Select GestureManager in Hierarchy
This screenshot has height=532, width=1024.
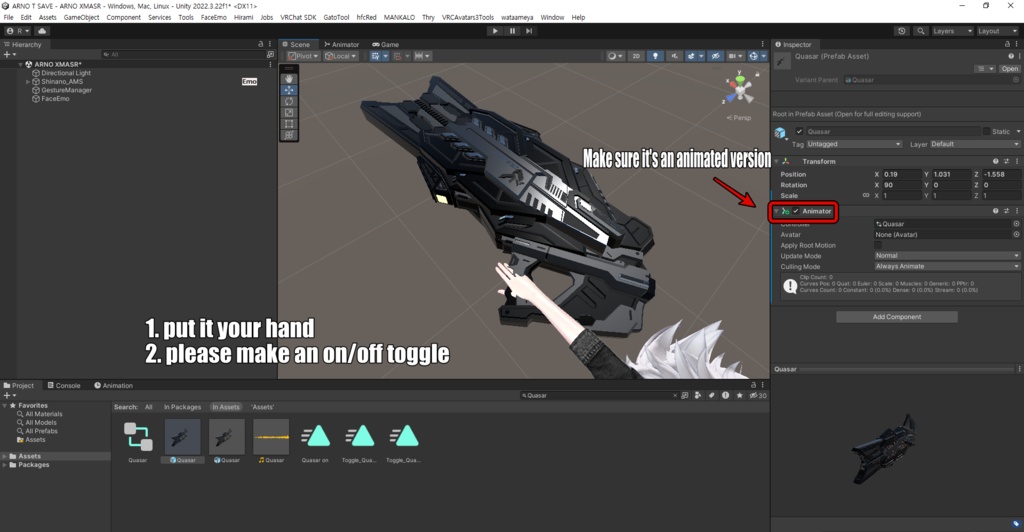click(67, 90)
